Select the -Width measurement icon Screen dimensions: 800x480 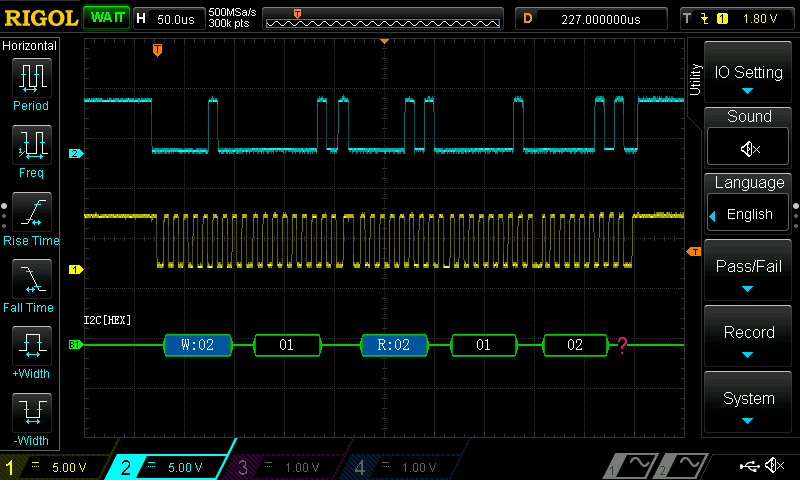pyautogui.click(x=32, y=412)
